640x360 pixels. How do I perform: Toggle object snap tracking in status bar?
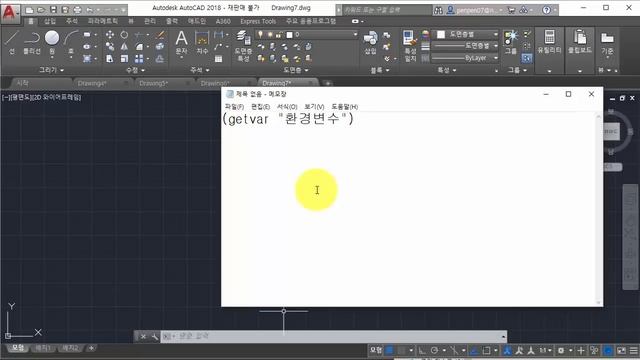474,350
